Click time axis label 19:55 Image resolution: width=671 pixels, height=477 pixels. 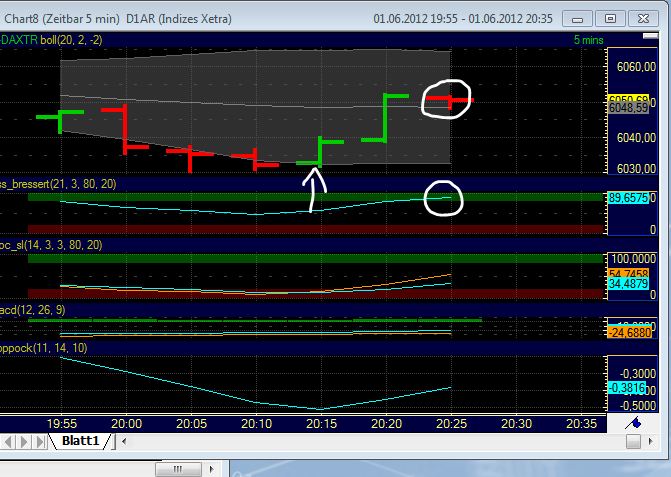point(62,424)
